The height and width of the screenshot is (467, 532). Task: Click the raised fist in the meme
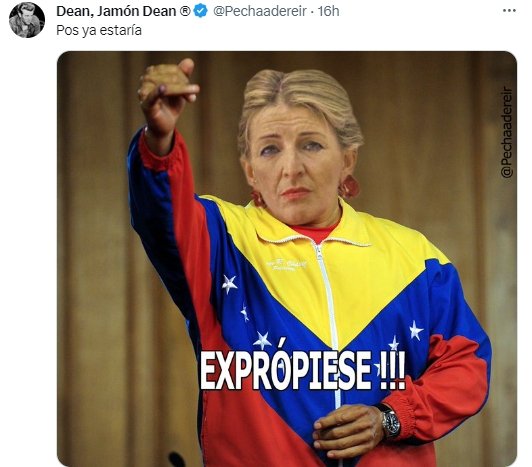[x=167, y=94]
